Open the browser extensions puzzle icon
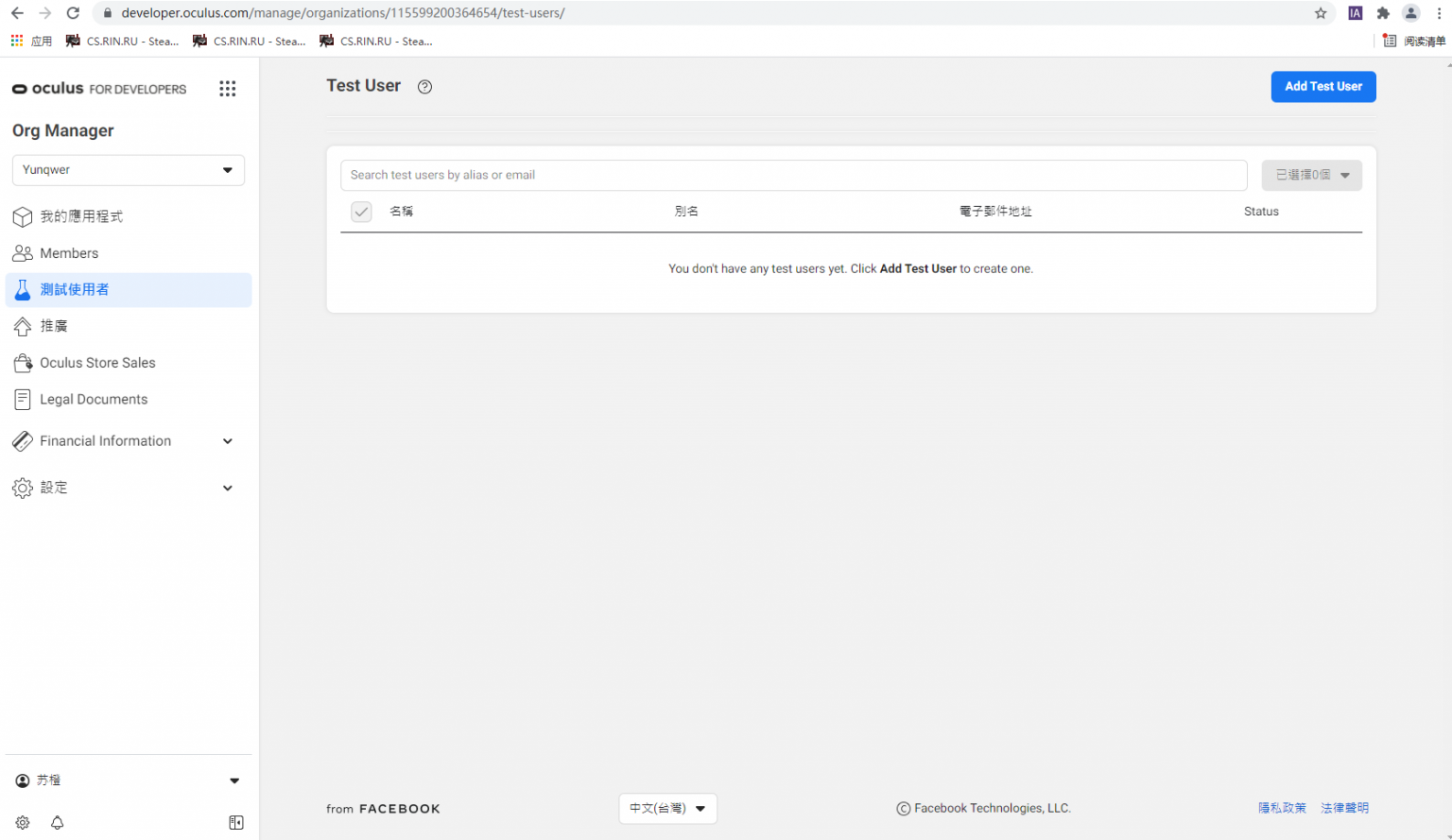1452x840 pixels. [1383, 13]
